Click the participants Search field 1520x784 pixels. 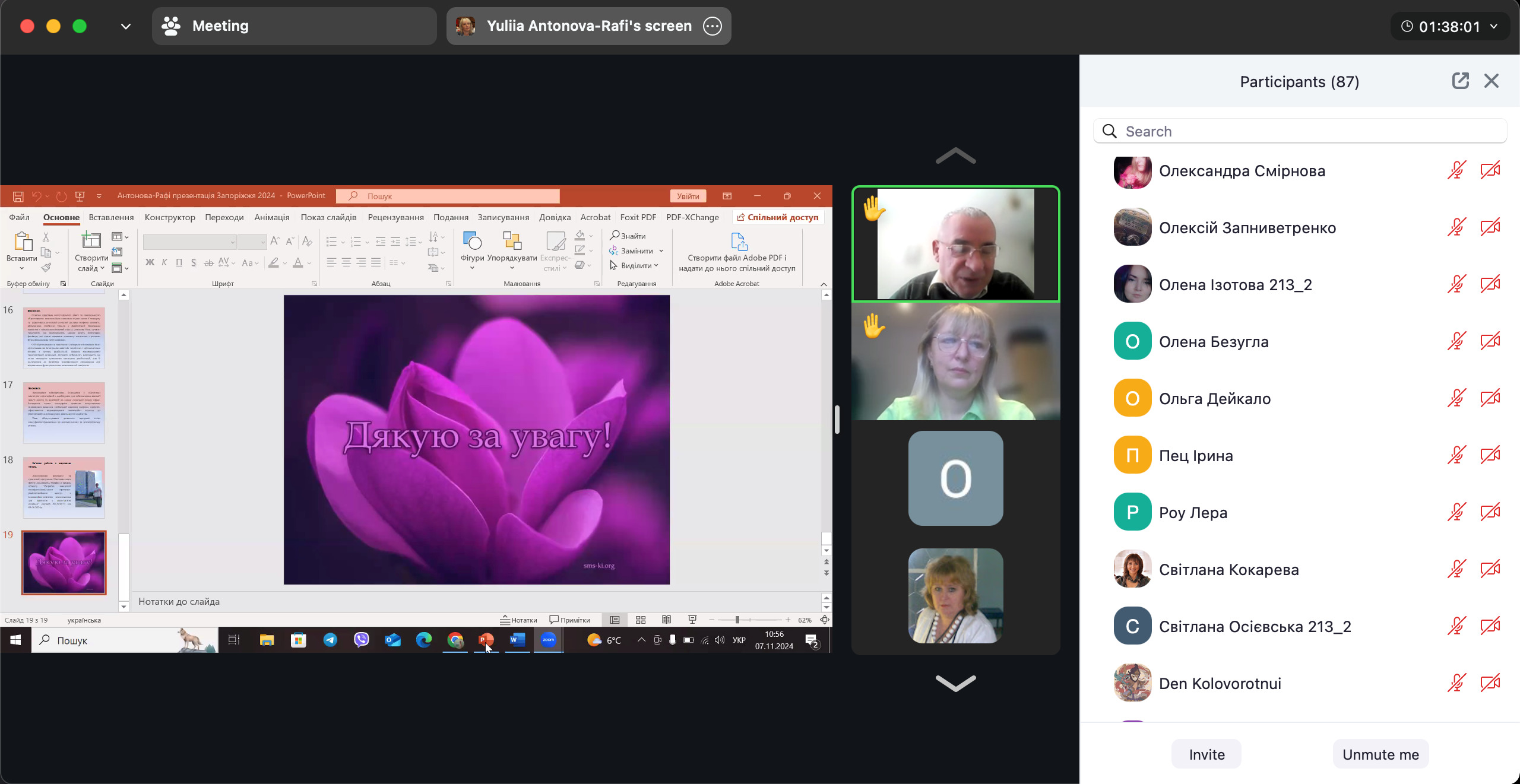pos(1300,131)
